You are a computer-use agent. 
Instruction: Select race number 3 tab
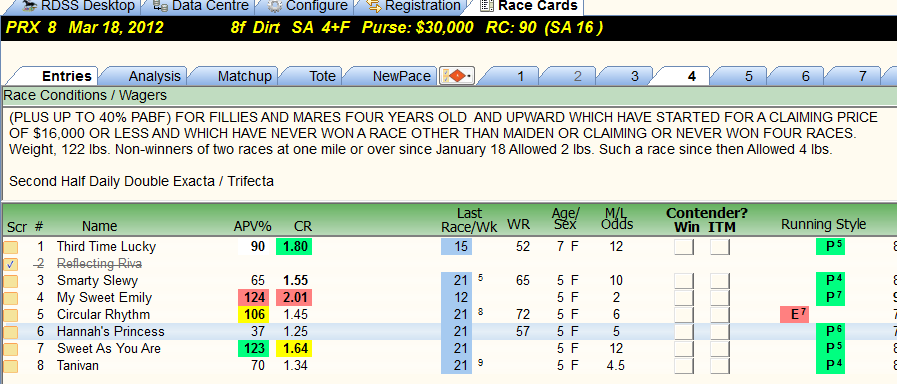click(x=626, y=76)
